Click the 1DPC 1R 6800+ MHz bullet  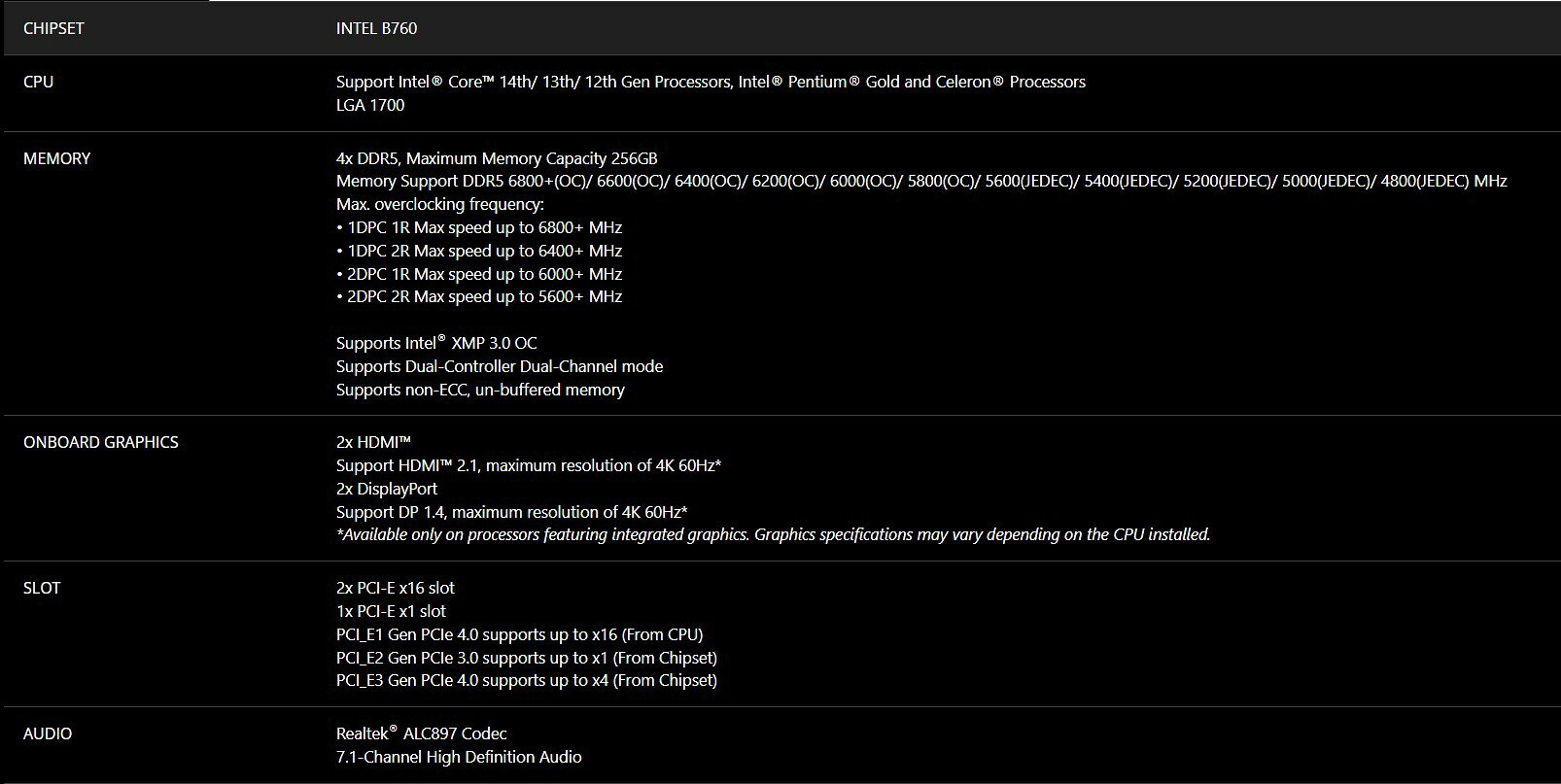point(479,227)
